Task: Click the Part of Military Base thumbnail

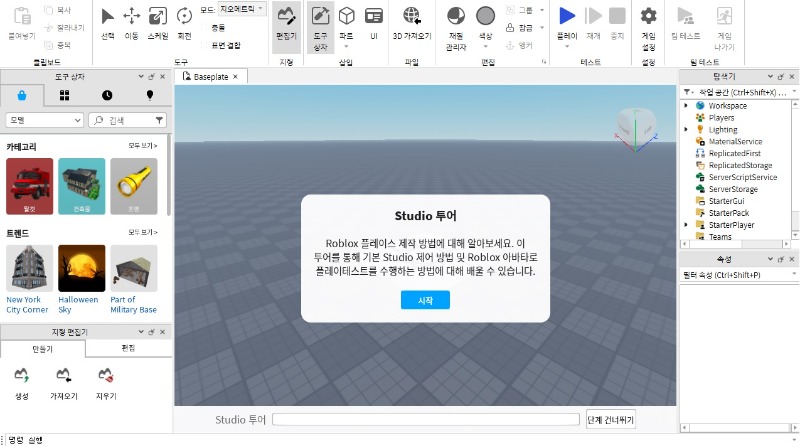Action: coord(134,268)
